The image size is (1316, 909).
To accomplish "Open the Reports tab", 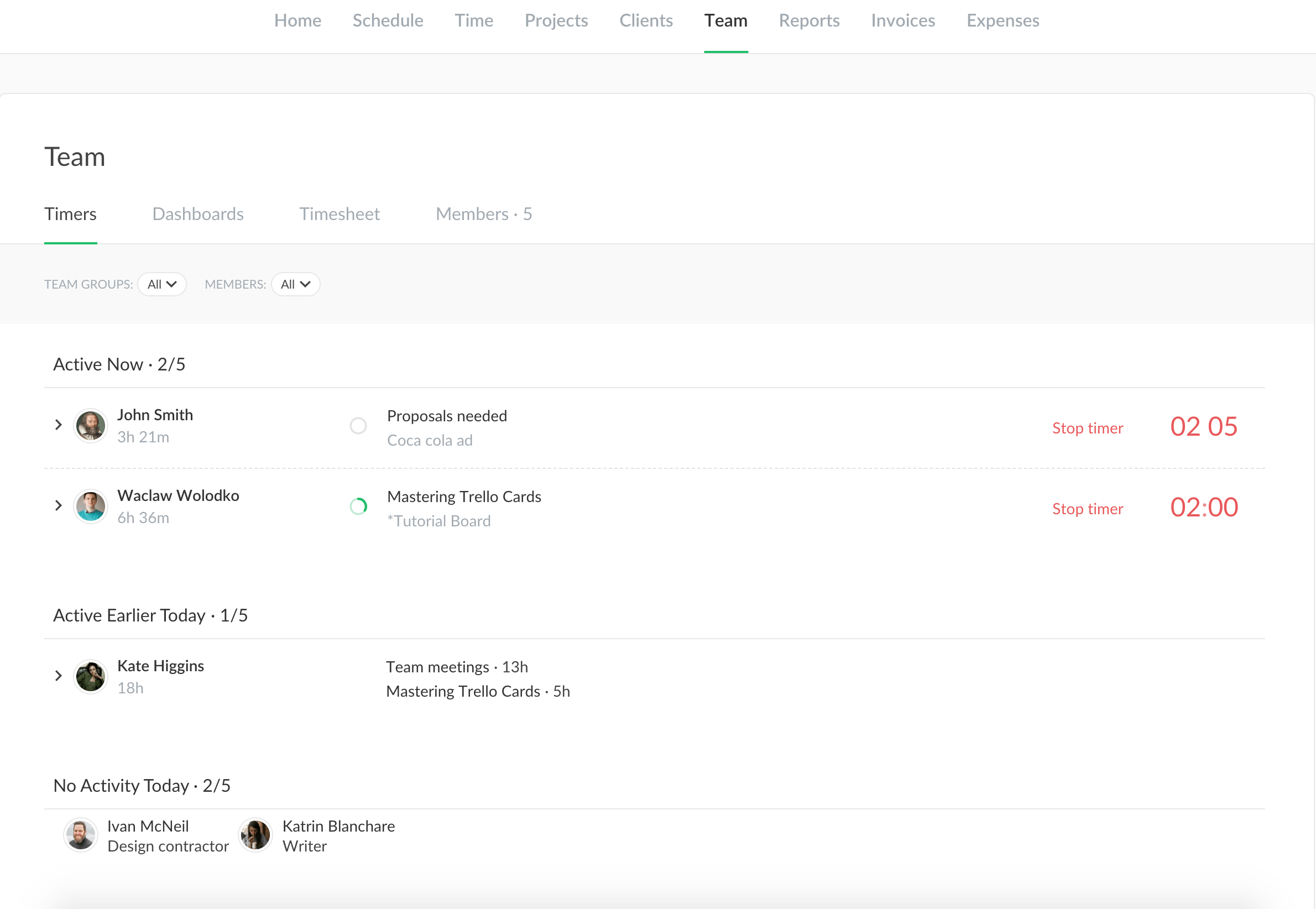I will [x=808, y=20].
